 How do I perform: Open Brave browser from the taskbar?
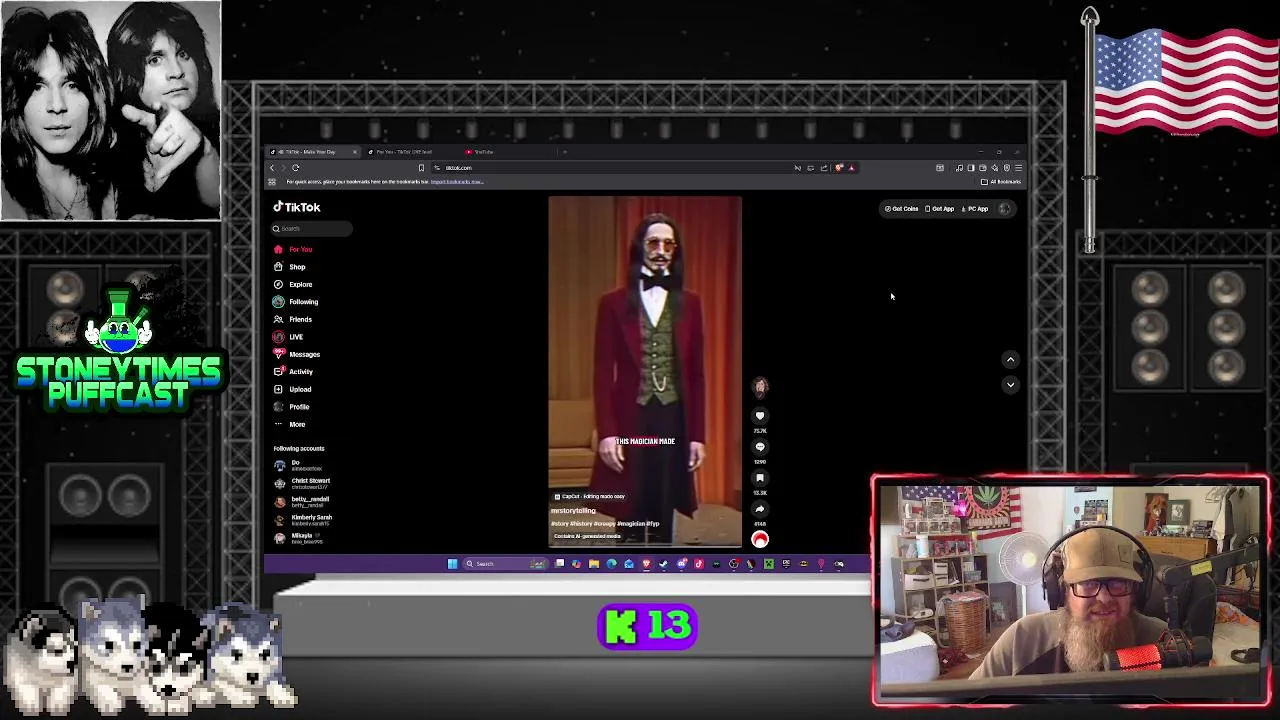[x=646, y=564]
